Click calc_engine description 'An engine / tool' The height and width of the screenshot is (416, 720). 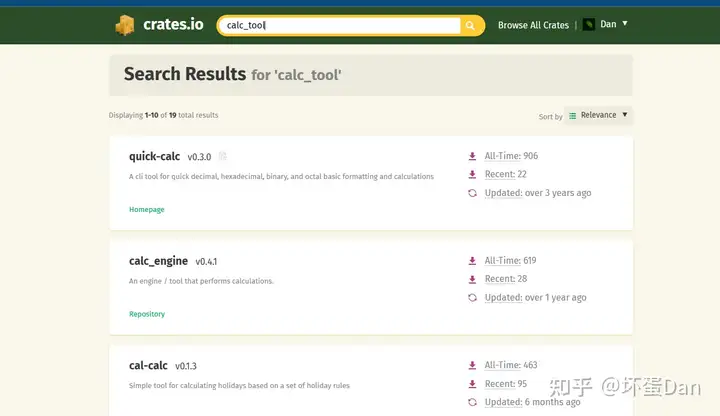coord(201,281)
